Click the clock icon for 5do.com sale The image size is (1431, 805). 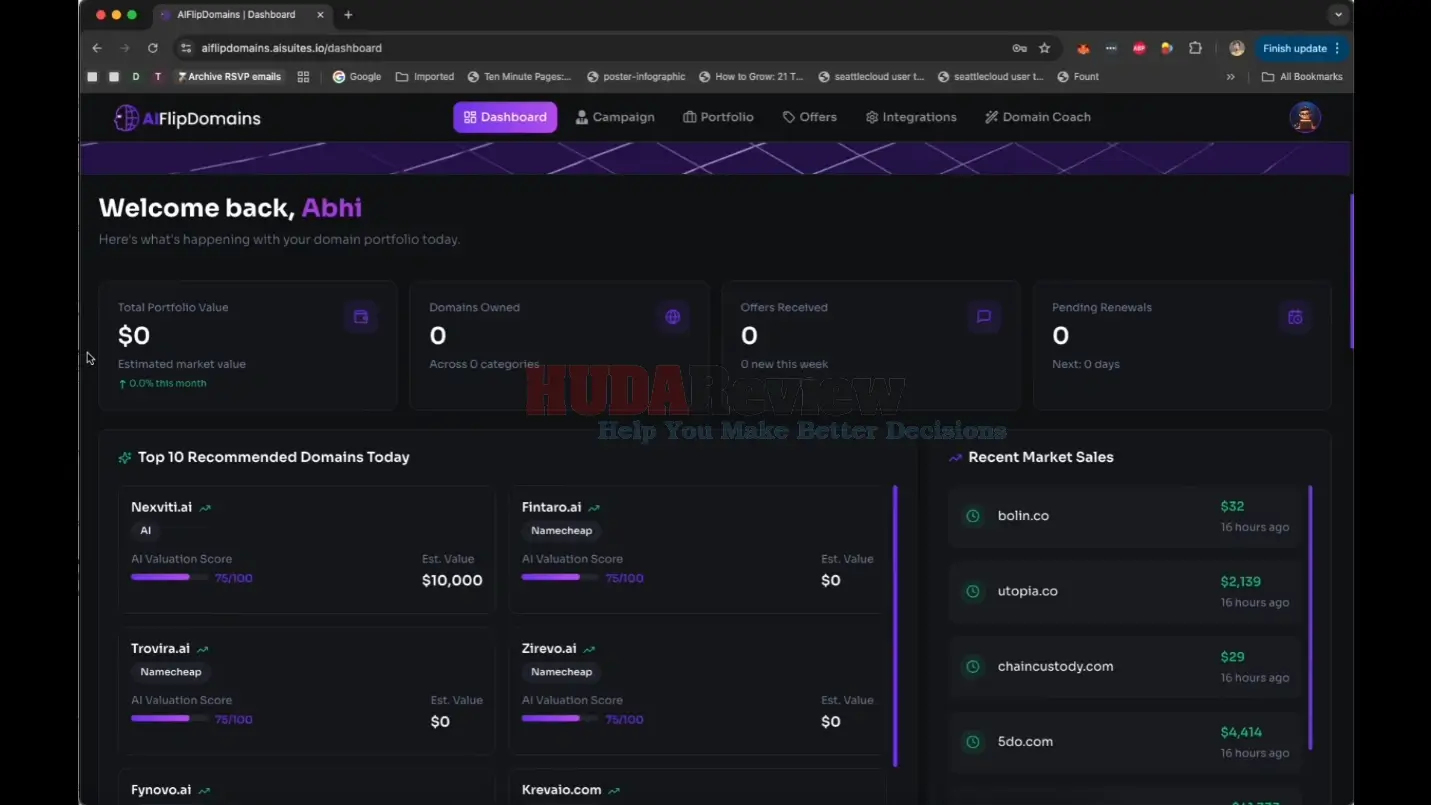972,742
